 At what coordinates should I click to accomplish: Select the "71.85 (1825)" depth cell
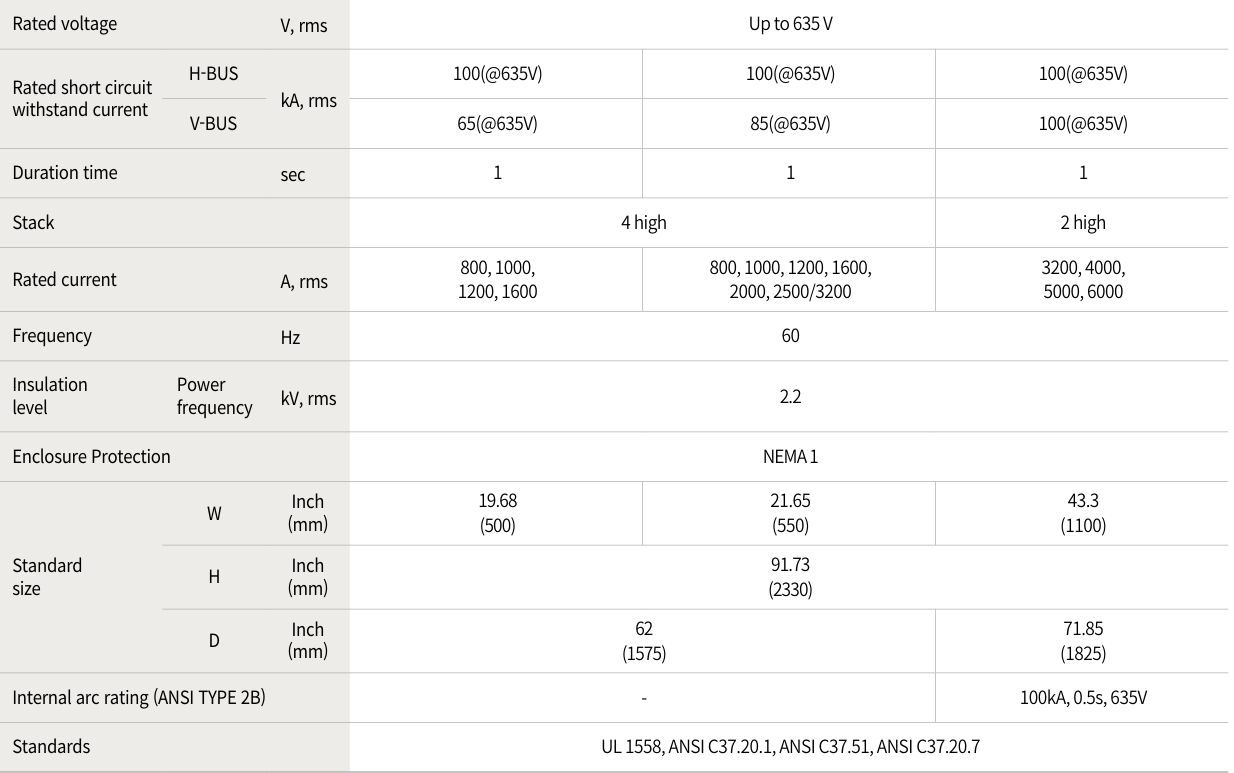point(1083,641)
